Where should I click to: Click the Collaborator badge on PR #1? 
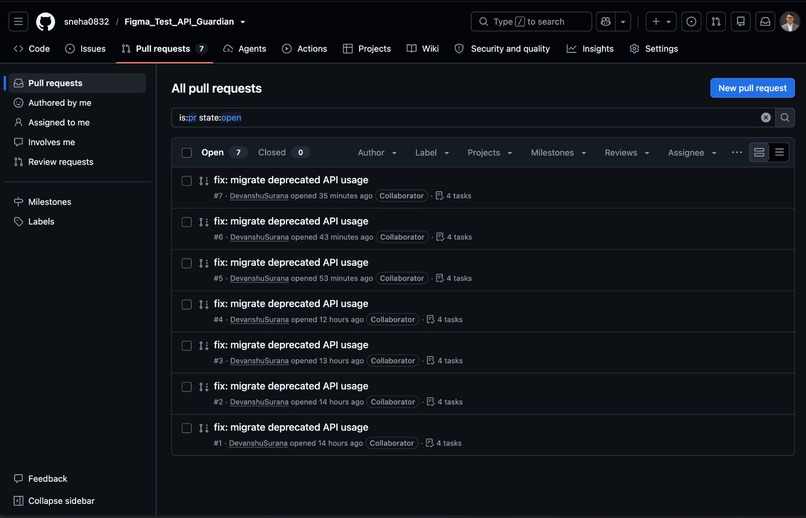point(392,443)
